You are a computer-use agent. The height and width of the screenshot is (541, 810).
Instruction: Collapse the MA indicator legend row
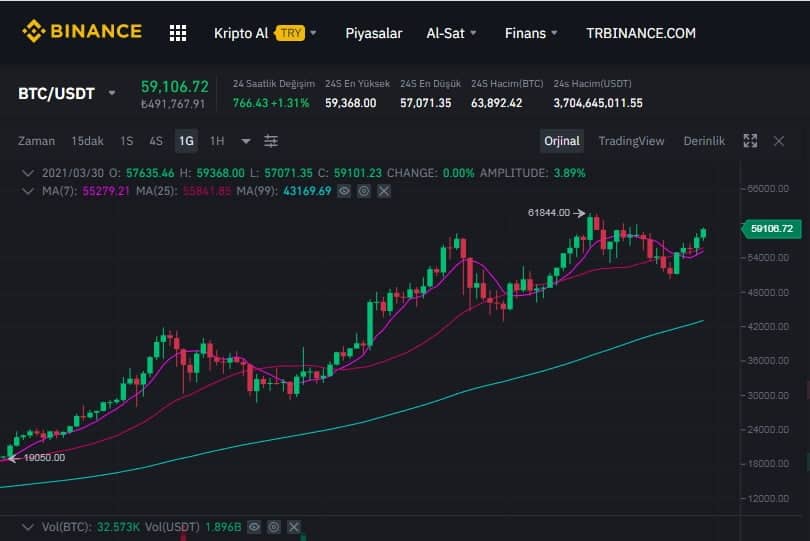(x=25, y=190)
